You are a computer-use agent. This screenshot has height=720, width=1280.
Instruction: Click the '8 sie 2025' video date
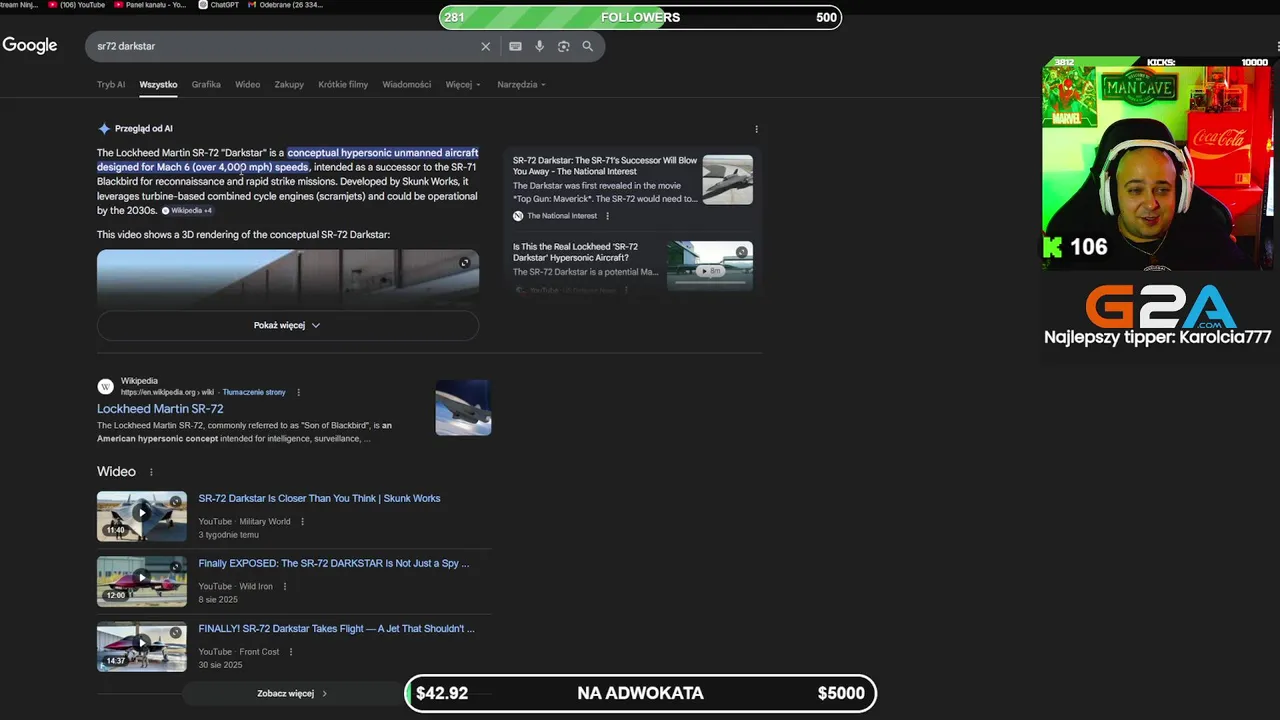(218, 600)
